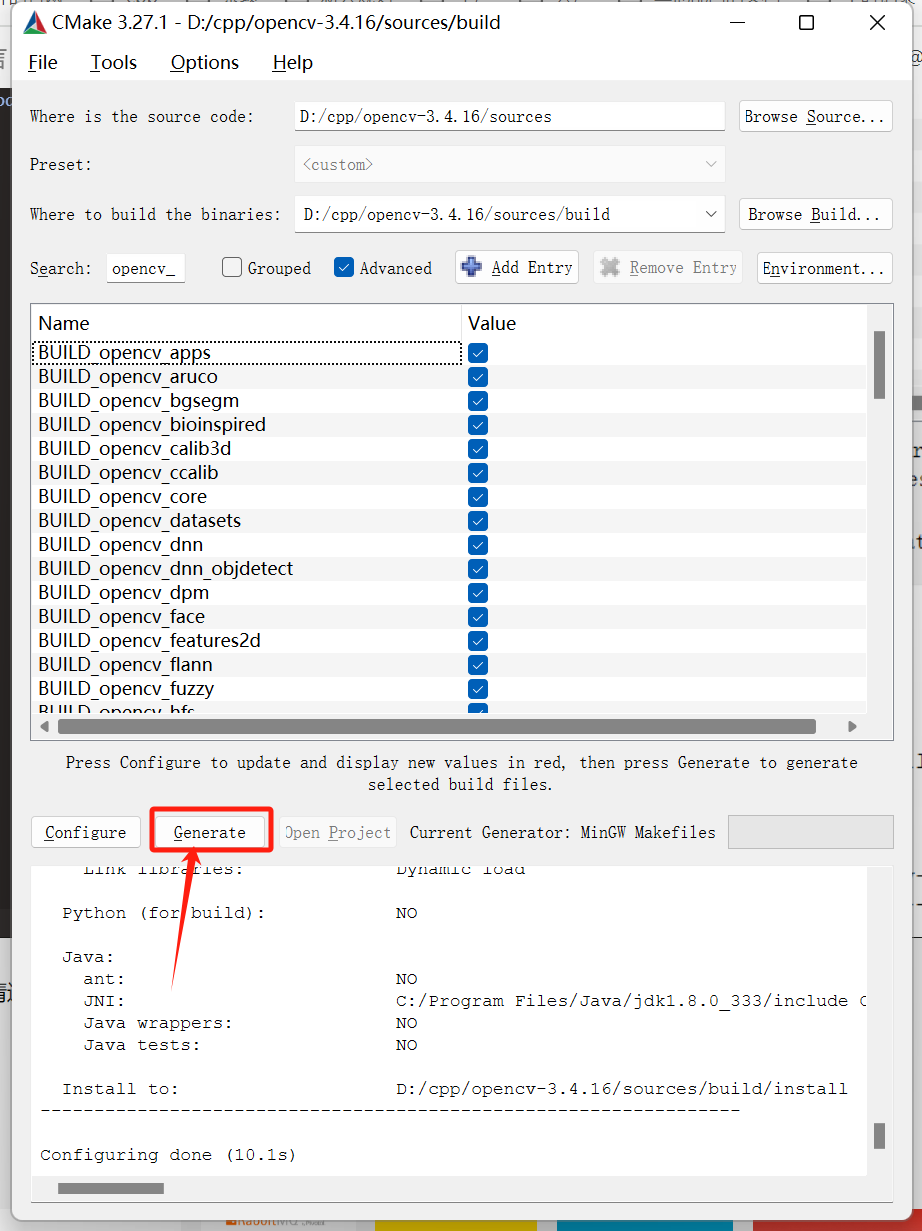The image size is (922, 1231).
Task: Click the Name column header
Action: (x=246, y=323)
